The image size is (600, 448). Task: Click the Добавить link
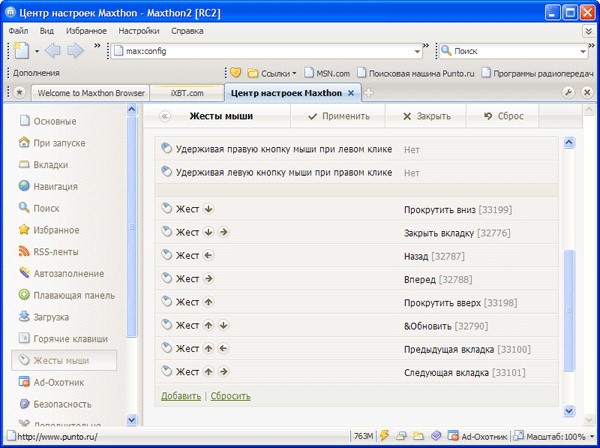(x=181, y=396)
